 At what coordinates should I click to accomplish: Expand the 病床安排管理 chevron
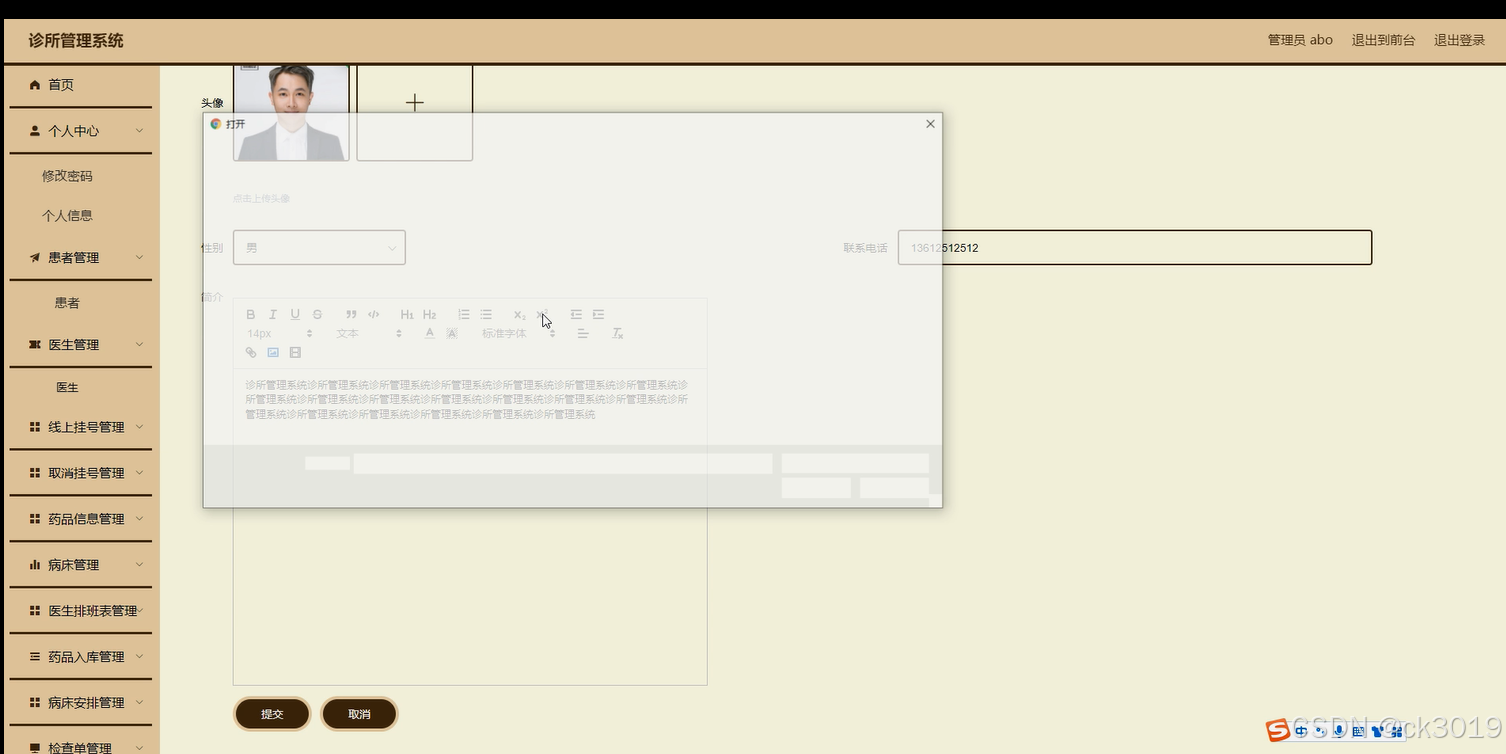tap(139, 703)
